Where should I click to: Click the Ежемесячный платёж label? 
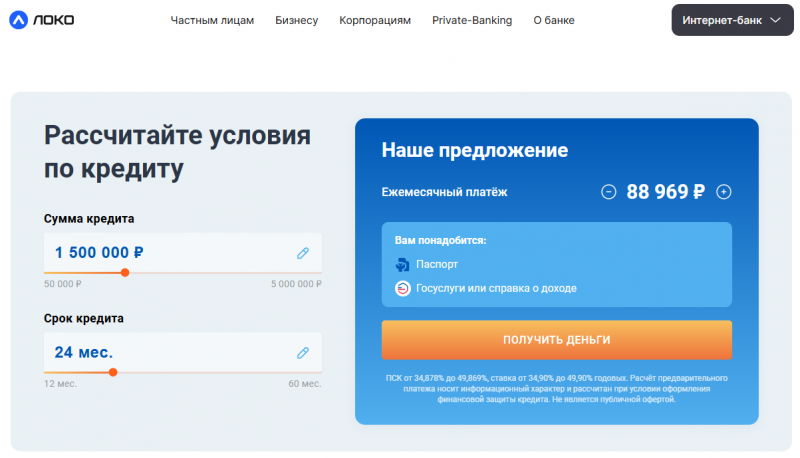444,192
